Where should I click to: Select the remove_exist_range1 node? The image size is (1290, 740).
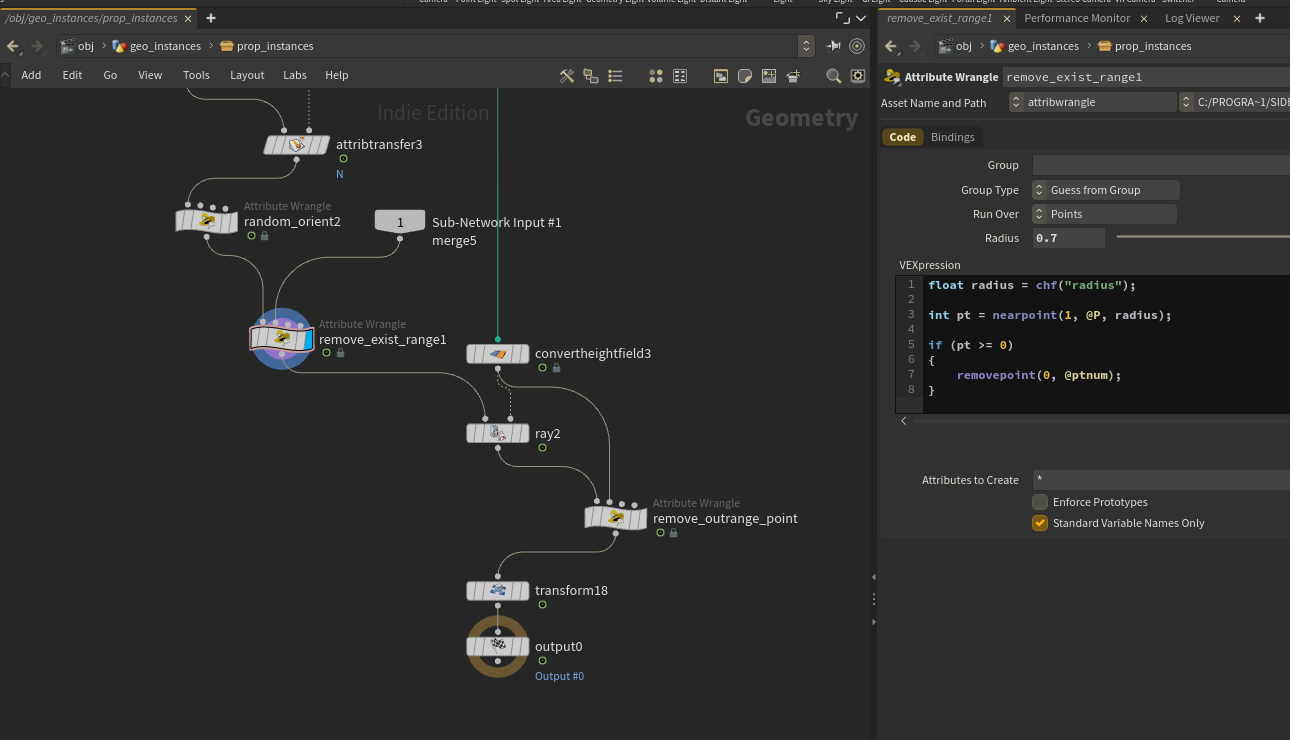[x=282, y=339]
